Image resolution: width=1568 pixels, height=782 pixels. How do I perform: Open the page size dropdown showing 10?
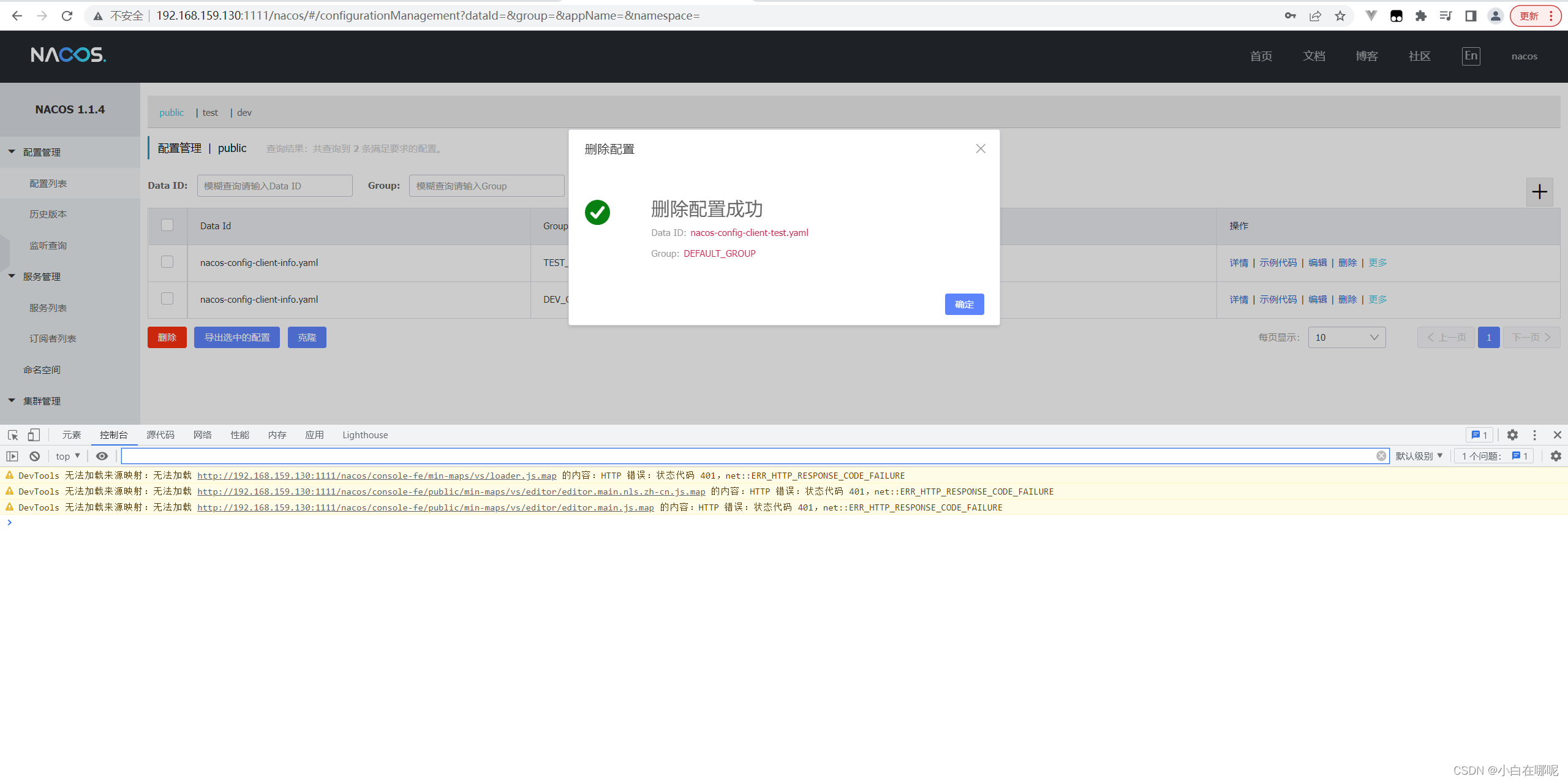[x=1346, y=338]
